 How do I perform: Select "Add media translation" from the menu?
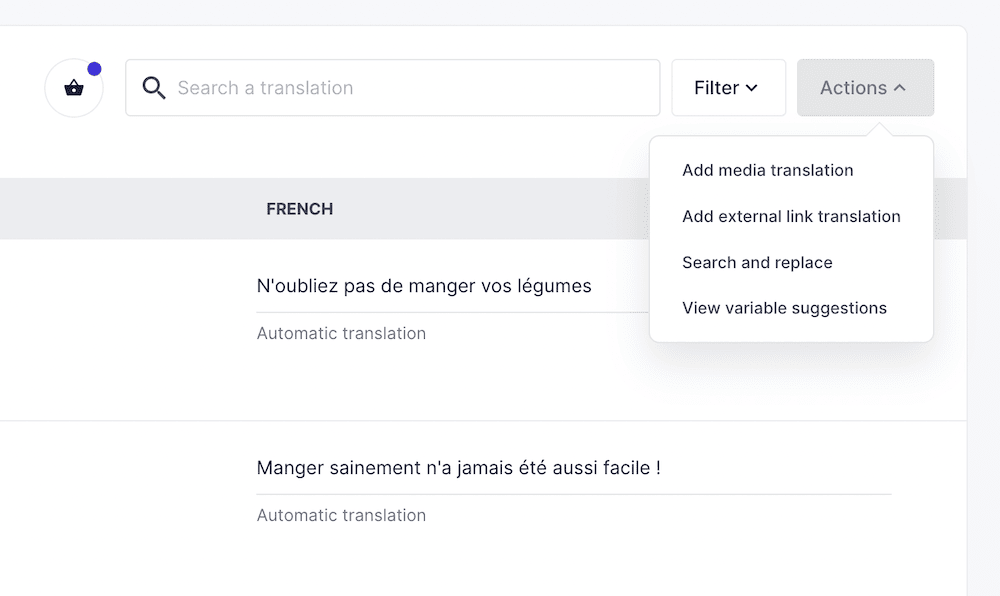pos(768,170)
